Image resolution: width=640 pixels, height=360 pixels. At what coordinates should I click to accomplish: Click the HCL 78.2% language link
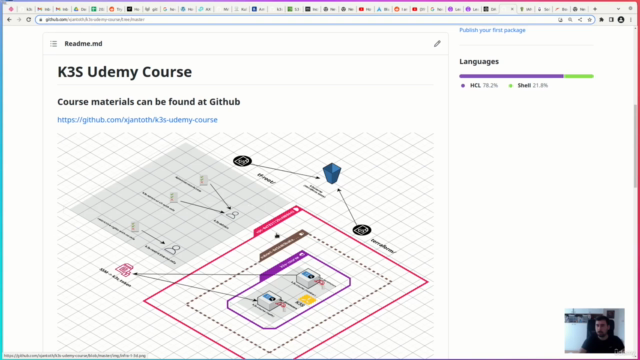coord(479,85)
